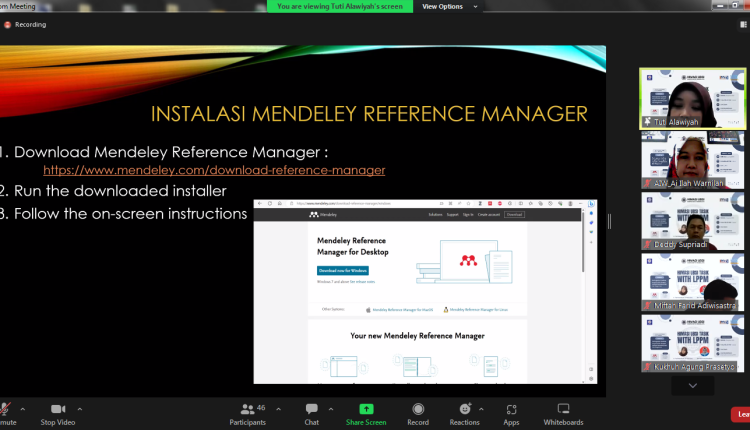Select AJW_Aj Ilah Warnilah's video thumbnail
This screenshot has height=430, width=750.
pyautogui.click(x=692, y=160)
